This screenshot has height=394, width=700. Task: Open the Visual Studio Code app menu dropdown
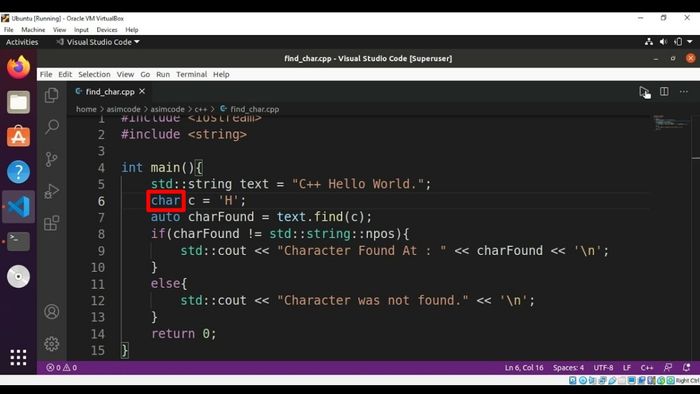pyautogui.click(x=99, y=42)
